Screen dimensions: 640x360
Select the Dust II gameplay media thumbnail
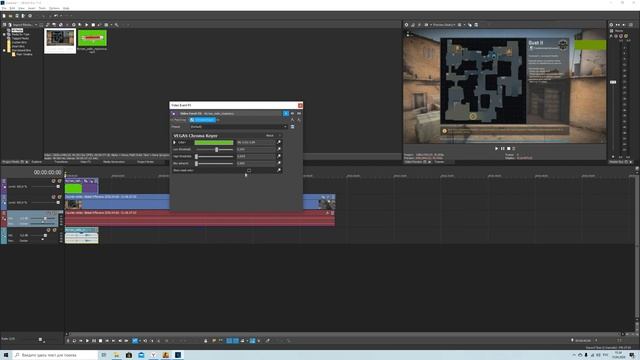[60, 41]
